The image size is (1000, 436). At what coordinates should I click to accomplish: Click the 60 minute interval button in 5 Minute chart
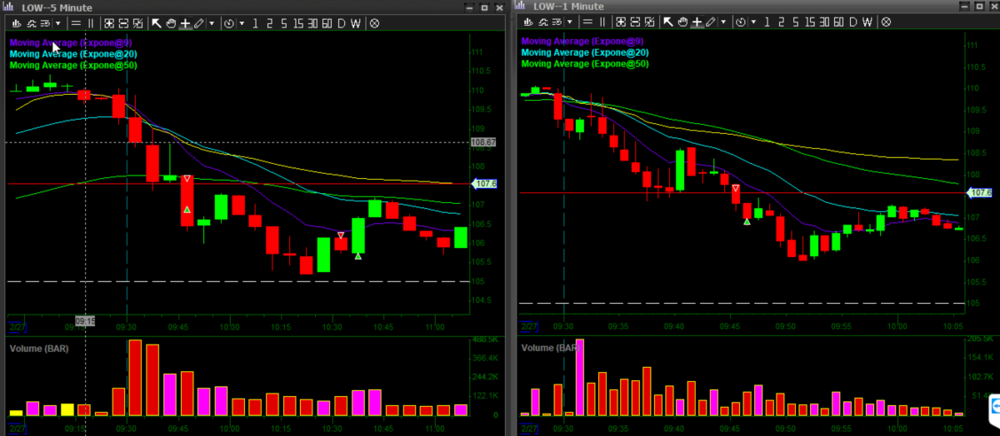[x=326, y=22]
